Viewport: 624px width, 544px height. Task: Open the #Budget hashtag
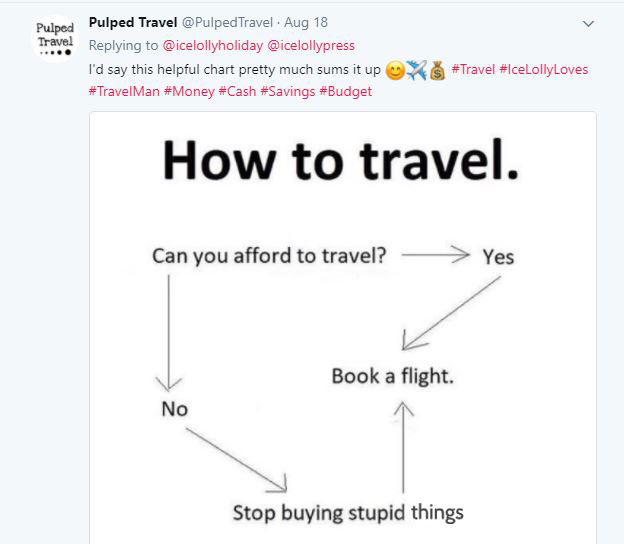tap(345, 92)
